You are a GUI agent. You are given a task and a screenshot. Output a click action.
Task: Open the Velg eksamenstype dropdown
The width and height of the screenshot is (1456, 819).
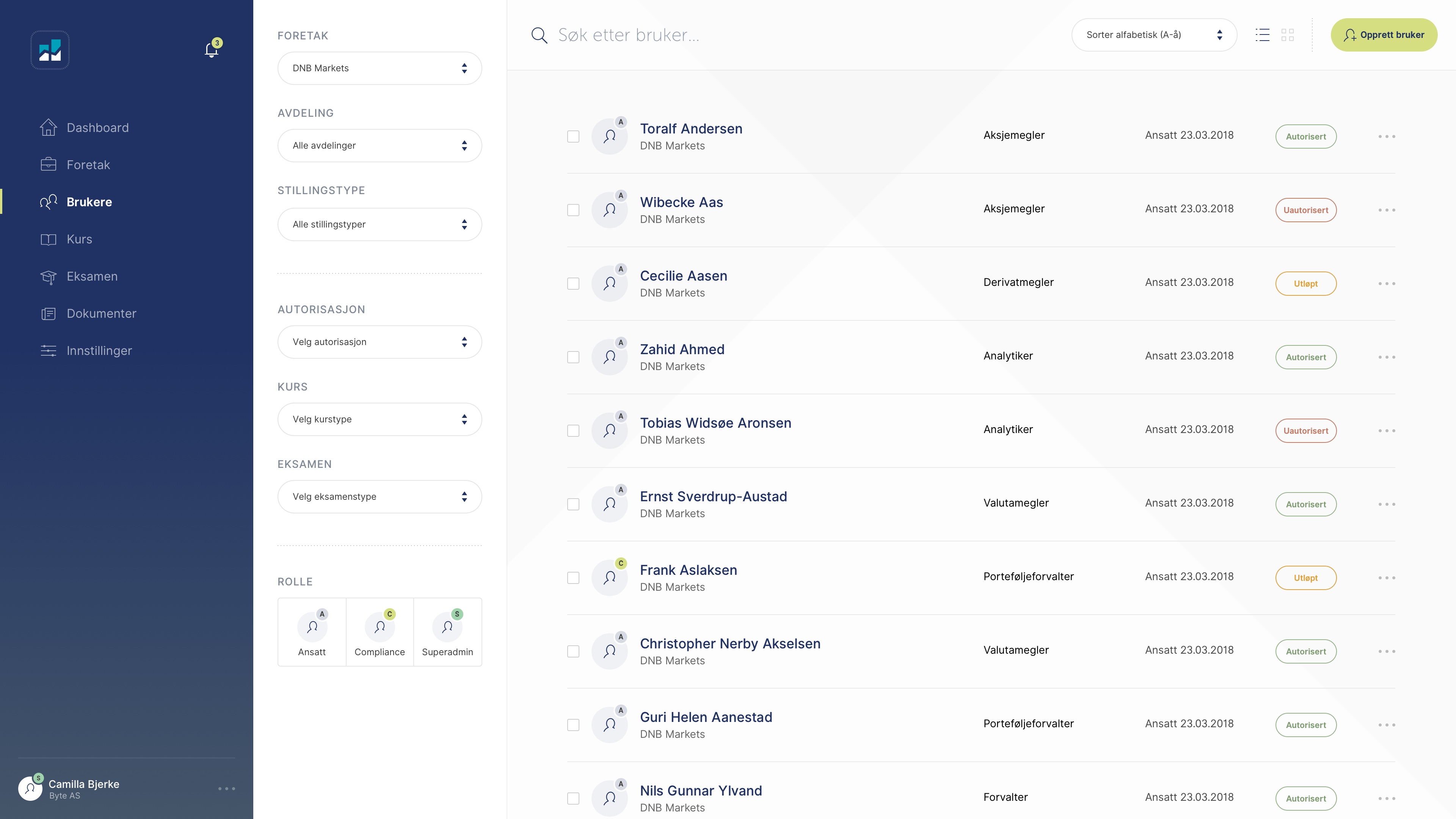pyautogui.click(x=379, y=497)
